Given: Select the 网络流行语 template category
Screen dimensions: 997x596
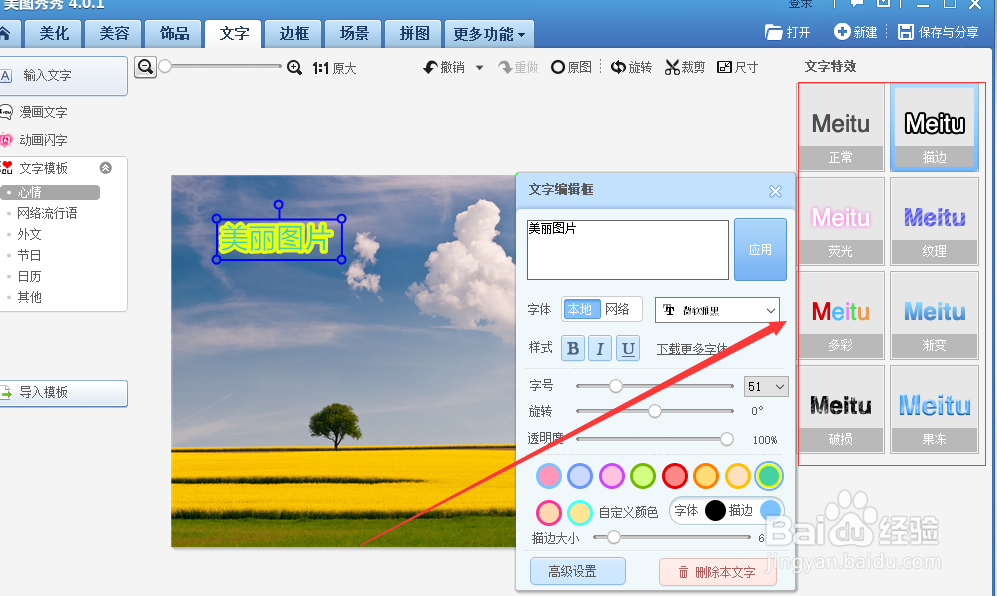Looking at the screenshot, I should coord(47,213).
